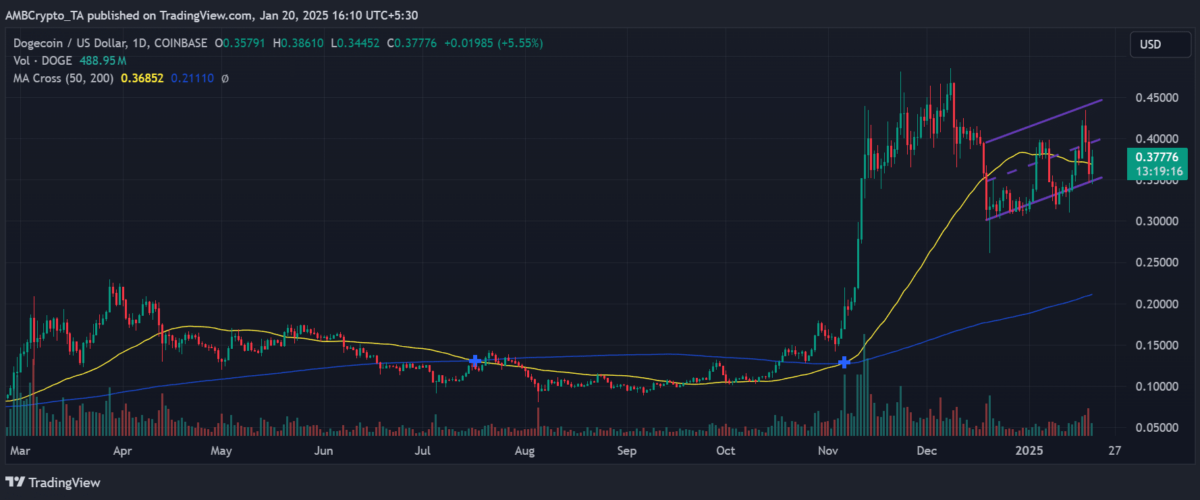1200x500 pixels.
Task: Click the null symbol after MA Cross values
Action: pyautogui.click(x=224, y=77)
